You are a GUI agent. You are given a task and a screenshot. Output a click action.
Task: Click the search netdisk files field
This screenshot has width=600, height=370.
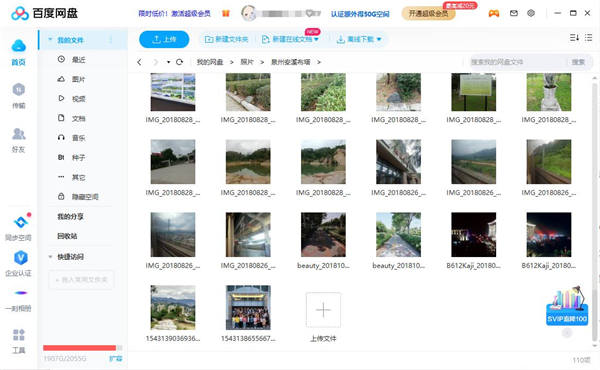click(517, 62)
